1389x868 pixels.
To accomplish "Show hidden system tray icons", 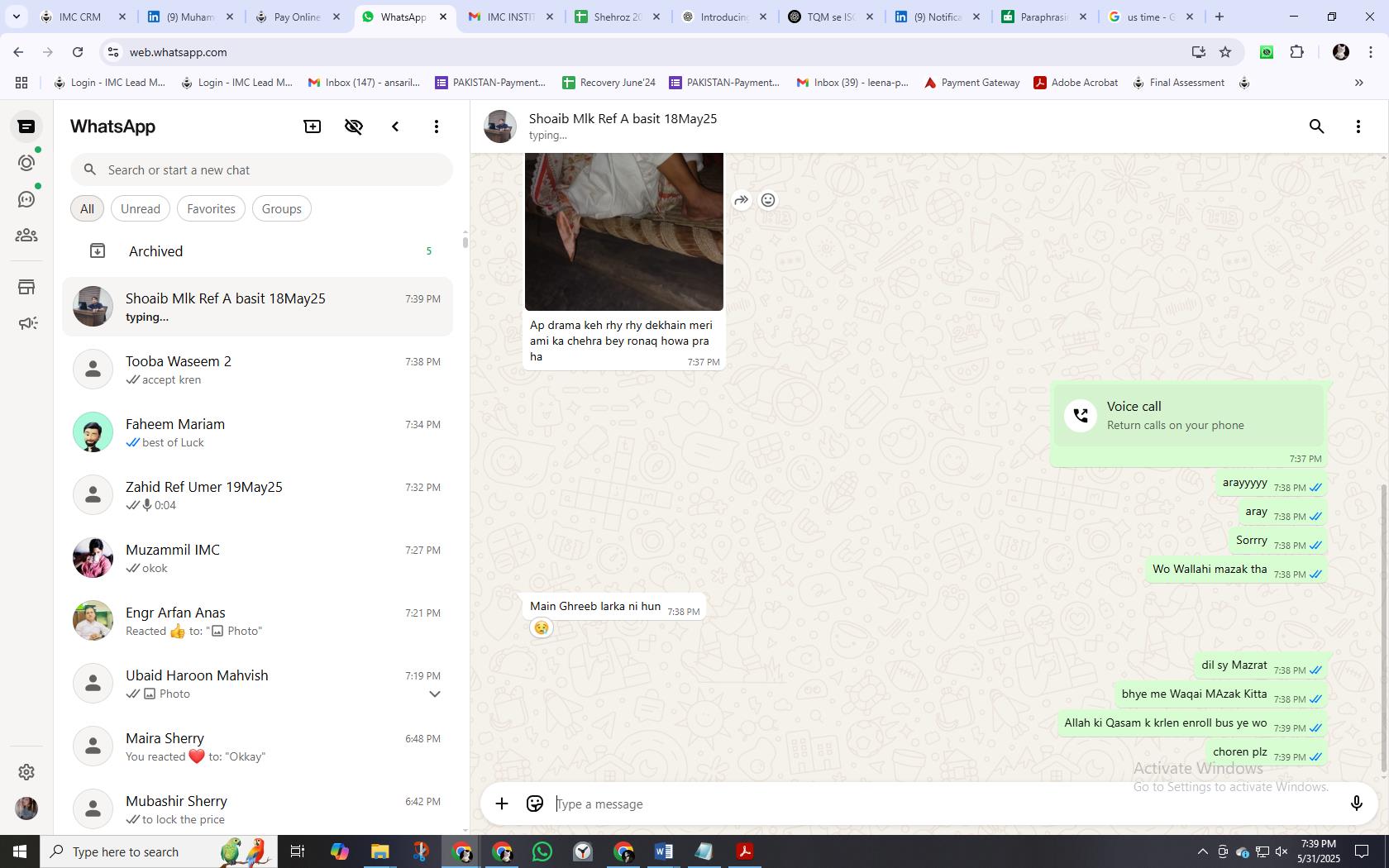I will pos(1202,851).
